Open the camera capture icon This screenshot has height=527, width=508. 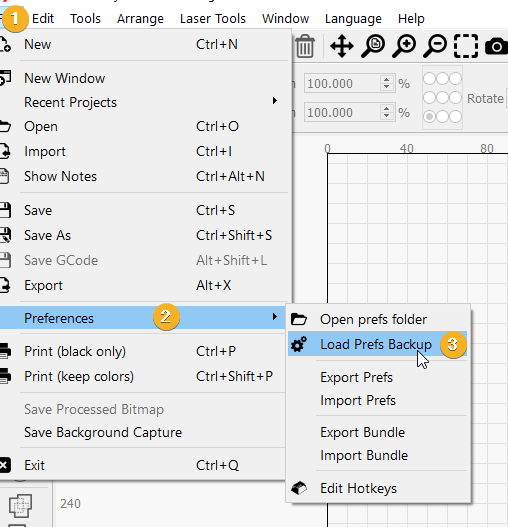click(497, 46)
